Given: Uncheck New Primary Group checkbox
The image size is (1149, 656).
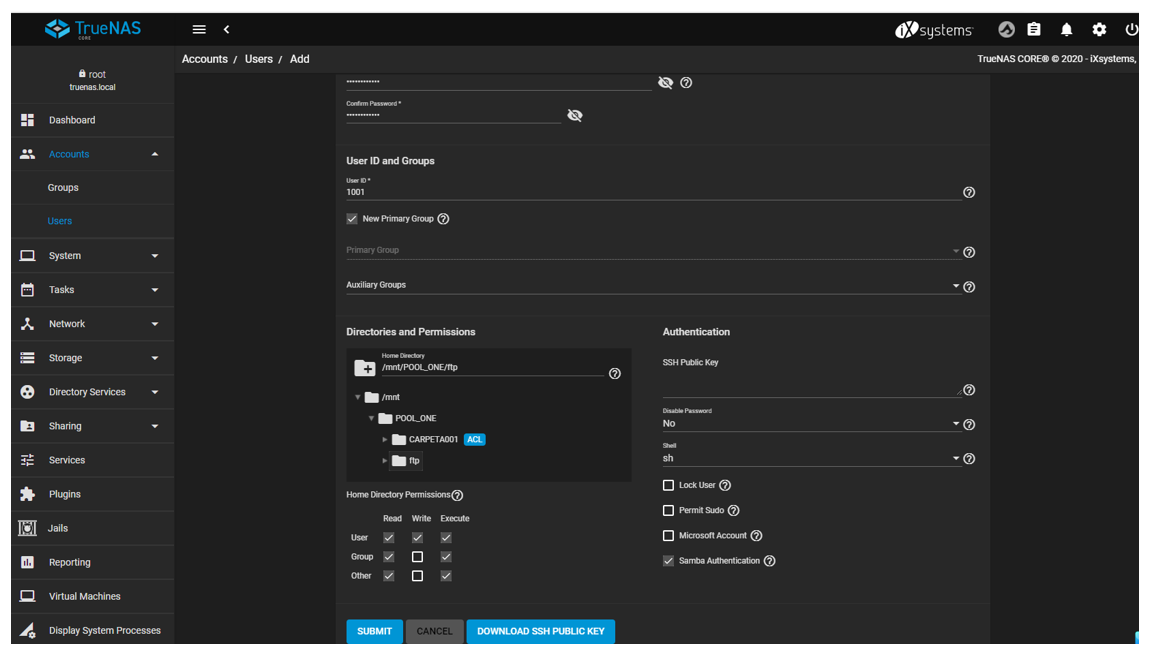Looking at the screenshot, I should [352, 218].
